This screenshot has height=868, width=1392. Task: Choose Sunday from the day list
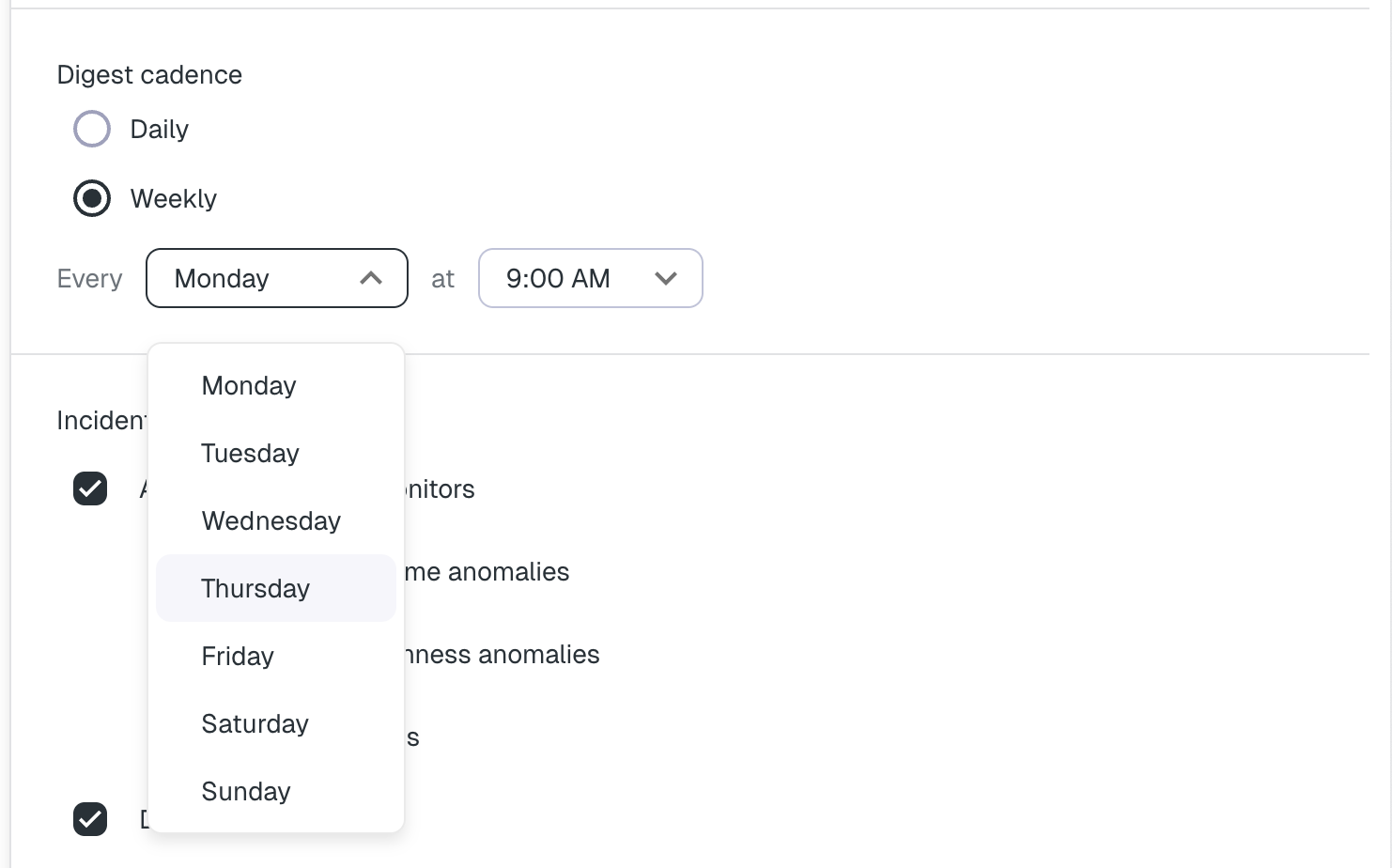[245, 791]
